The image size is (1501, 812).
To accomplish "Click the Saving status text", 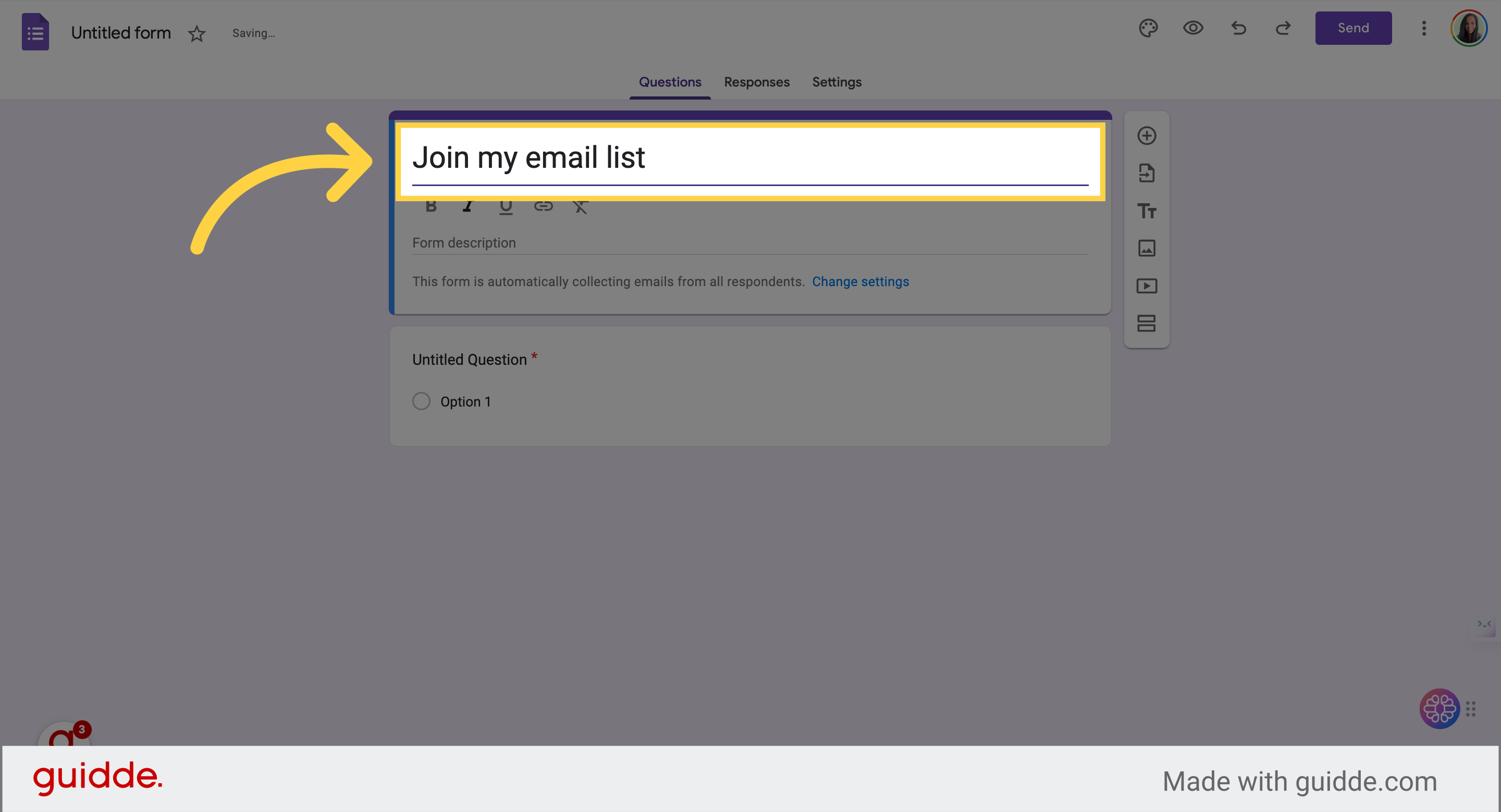I will [x=253, y=33].
